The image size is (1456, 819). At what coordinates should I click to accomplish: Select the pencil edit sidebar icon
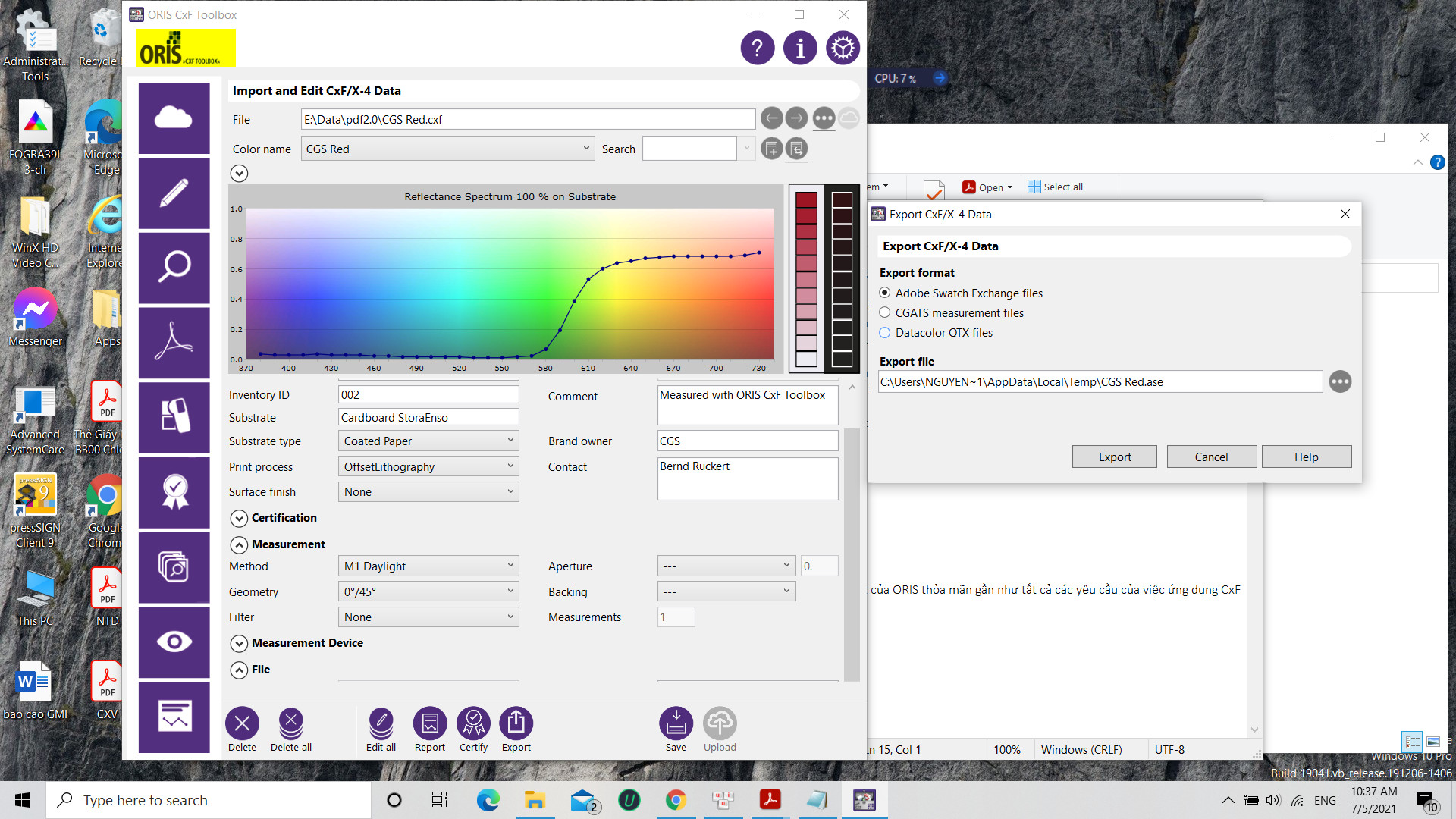pos(174,193)
